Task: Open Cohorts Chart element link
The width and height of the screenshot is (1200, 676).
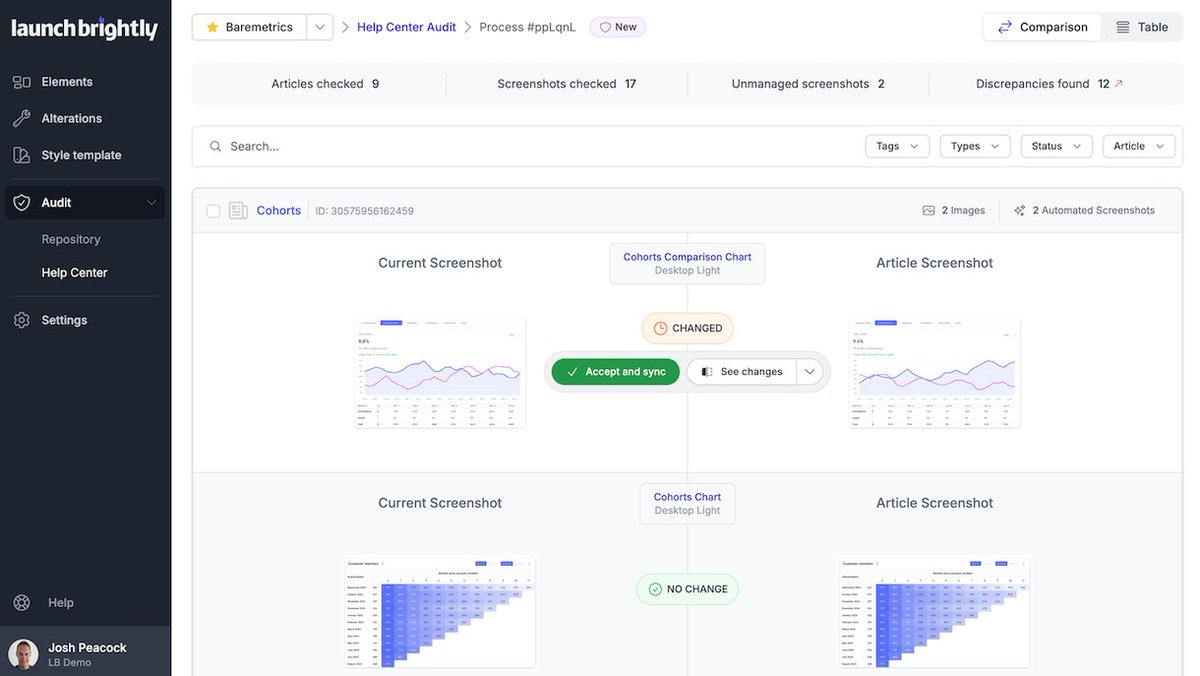Action: (x=687, y=497)
